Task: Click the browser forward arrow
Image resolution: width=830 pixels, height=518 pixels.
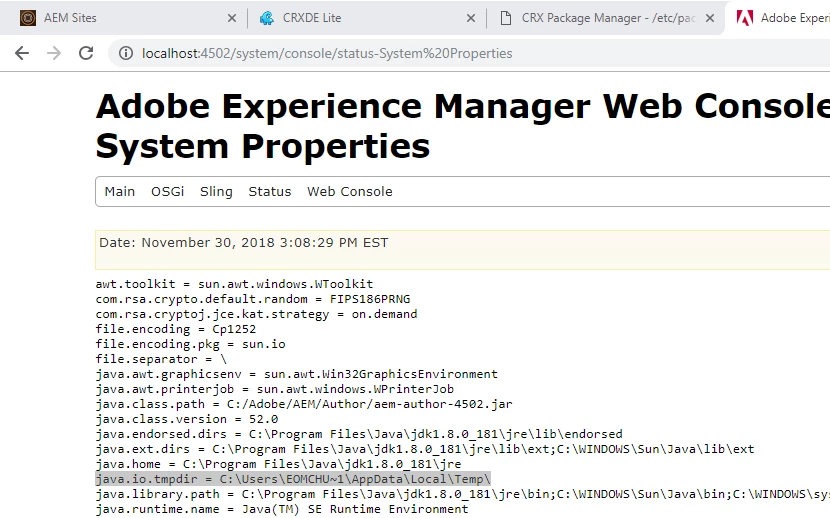Action: click(x=54, y=53)
